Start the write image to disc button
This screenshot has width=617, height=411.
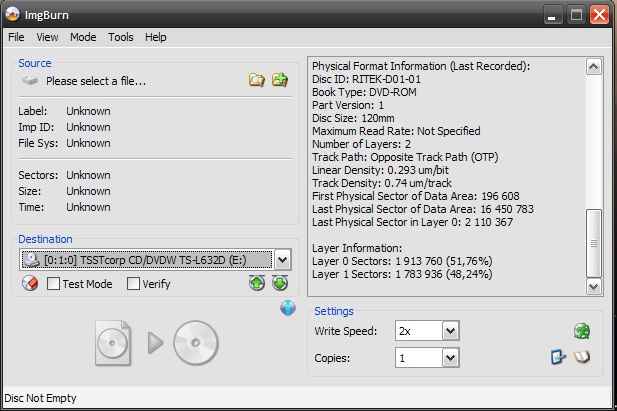point(157,343)
